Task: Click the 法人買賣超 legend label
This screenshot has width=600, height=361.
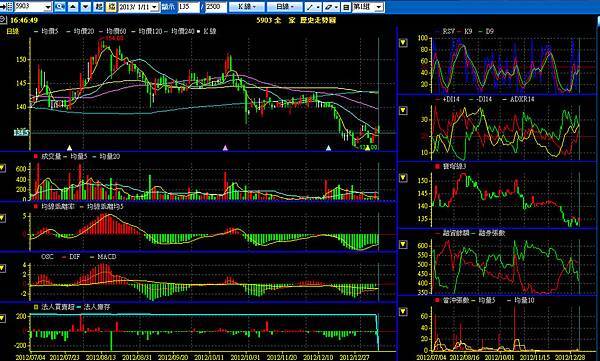Action: tap(58, 307)
